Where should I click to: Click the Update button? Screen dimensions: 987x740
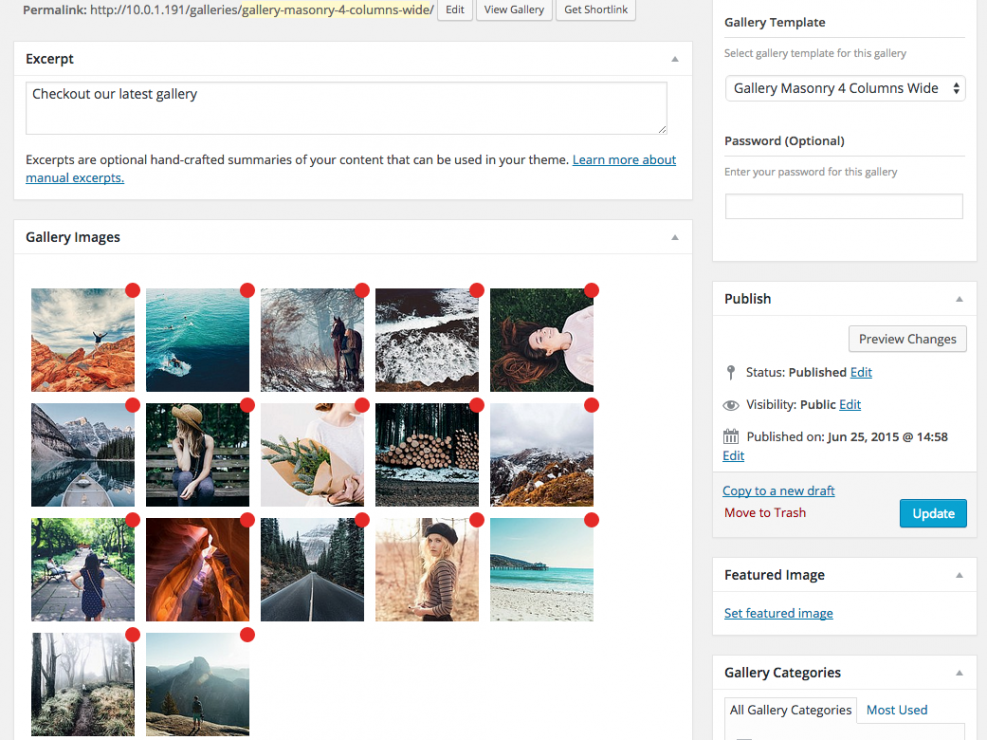point(933,513)
